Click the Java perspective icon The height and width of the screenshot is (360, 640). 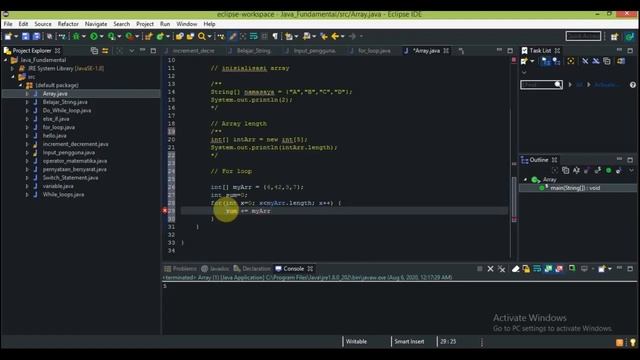[x=629, y=36]
